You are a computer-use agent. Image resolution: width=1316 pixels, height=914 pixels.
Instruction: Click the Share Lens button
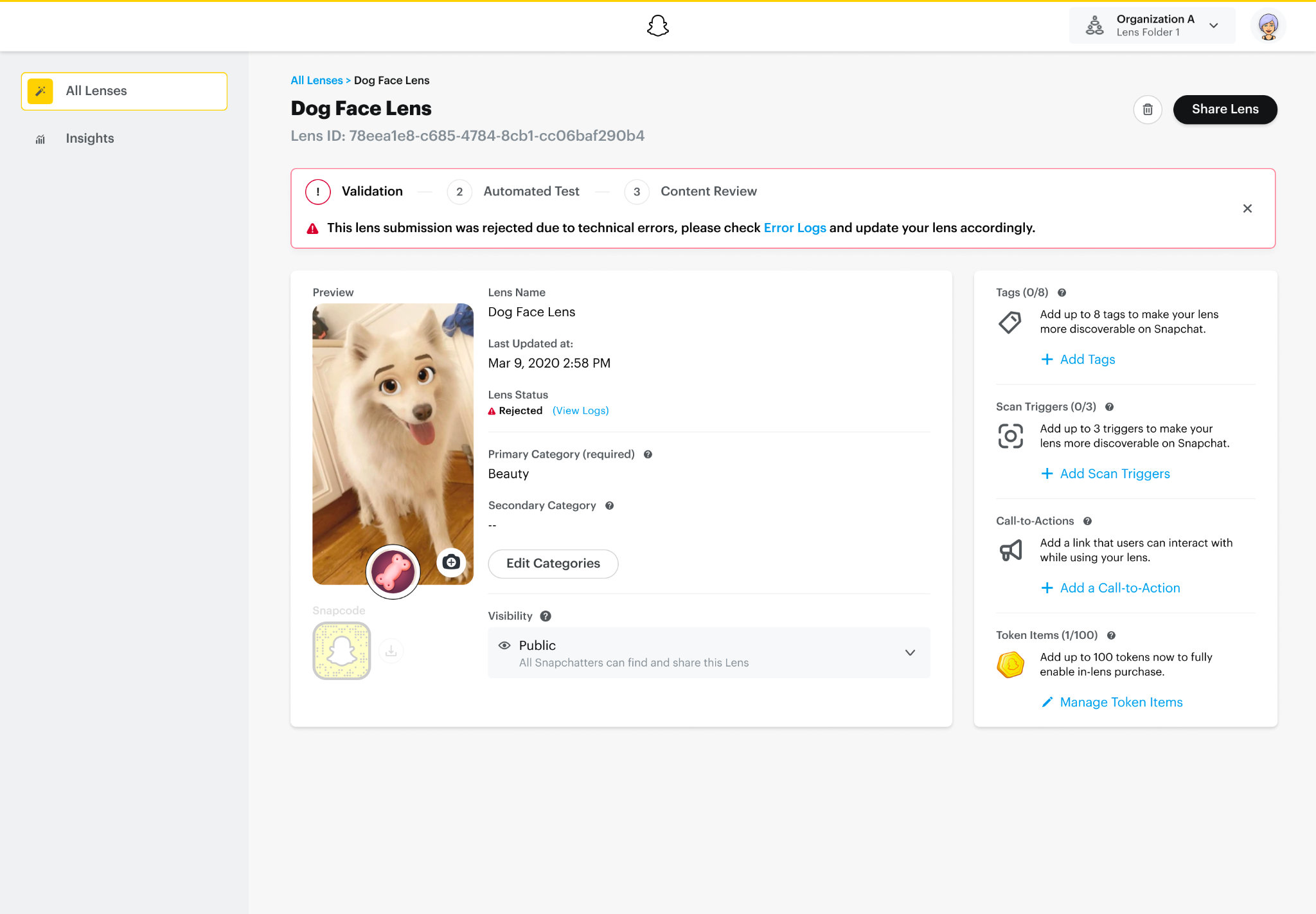click(x=1224, y=109)
